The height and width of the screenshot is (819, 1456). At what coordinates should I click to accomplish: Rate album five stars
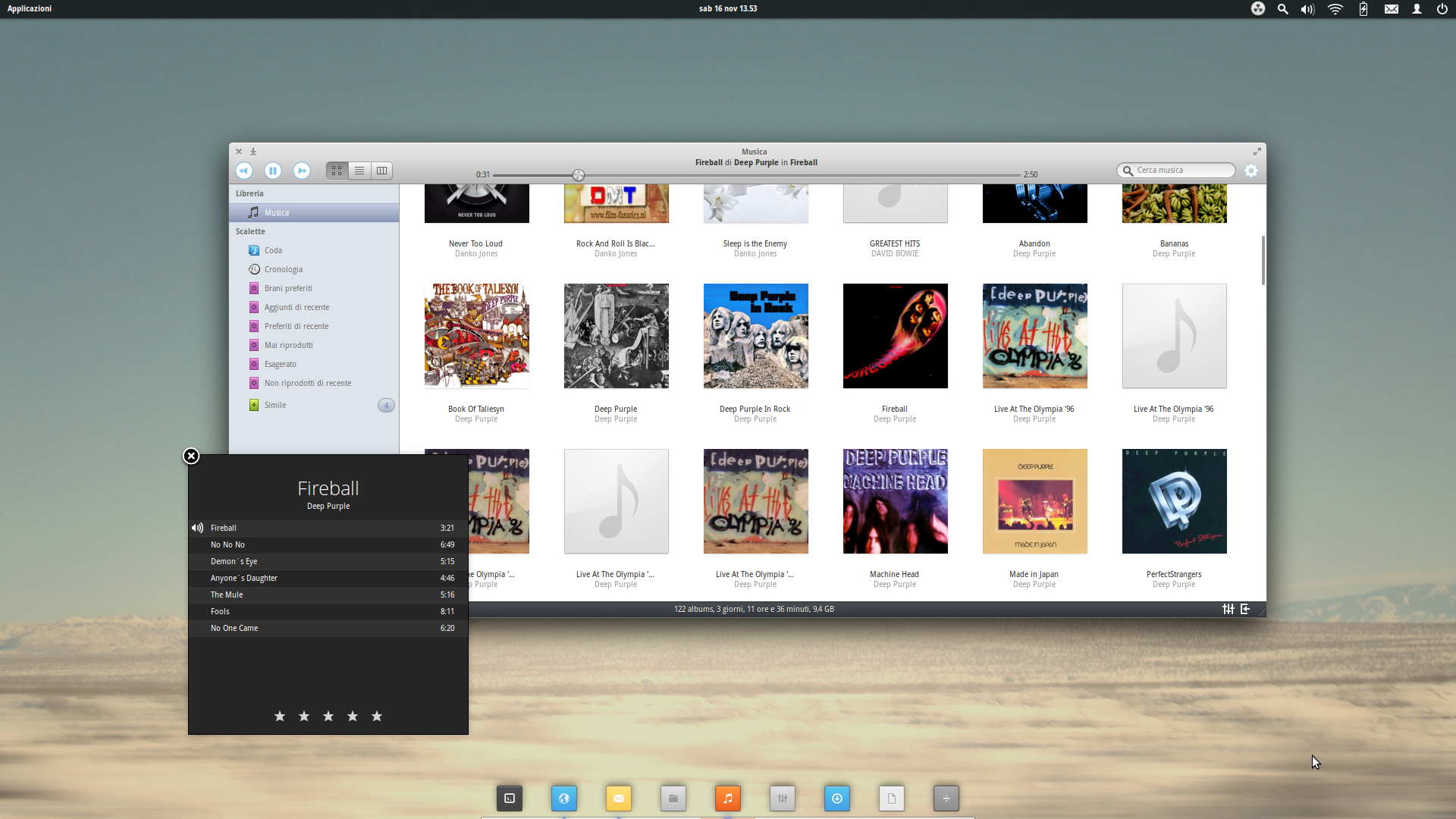pos(377,716)
